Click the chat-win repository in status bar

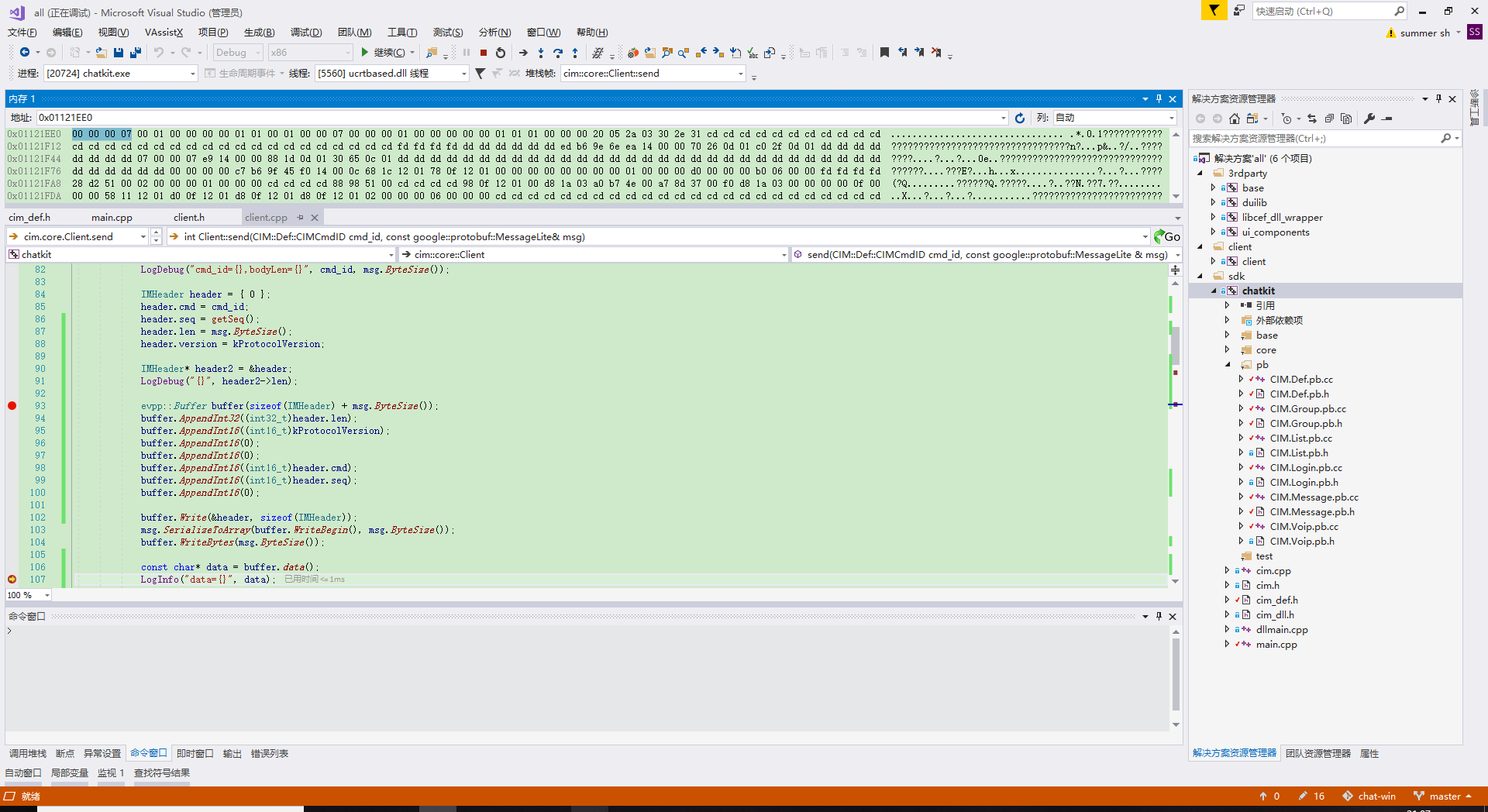(1369, 797)
